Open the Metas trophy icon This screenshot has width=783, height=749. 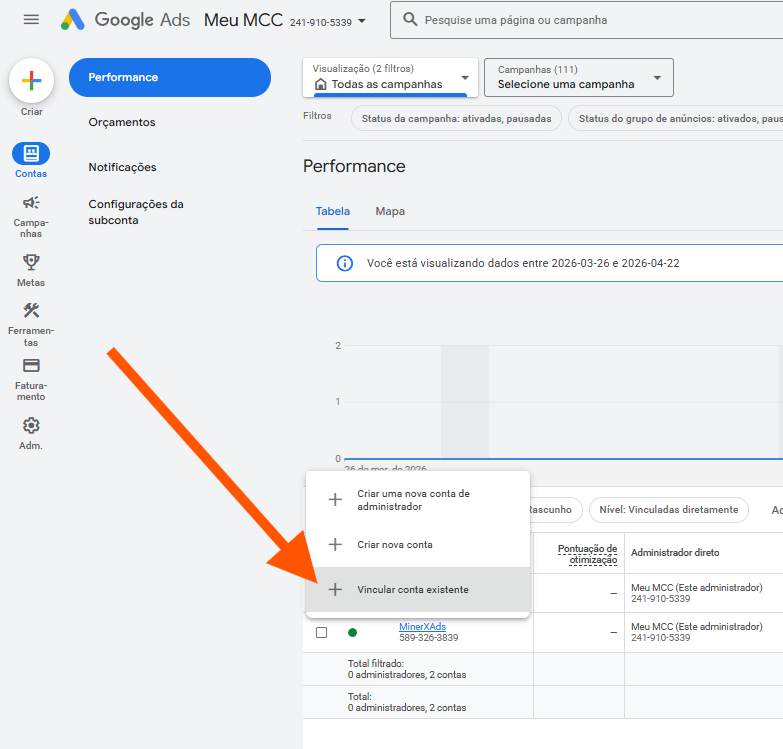pos(31,262)
